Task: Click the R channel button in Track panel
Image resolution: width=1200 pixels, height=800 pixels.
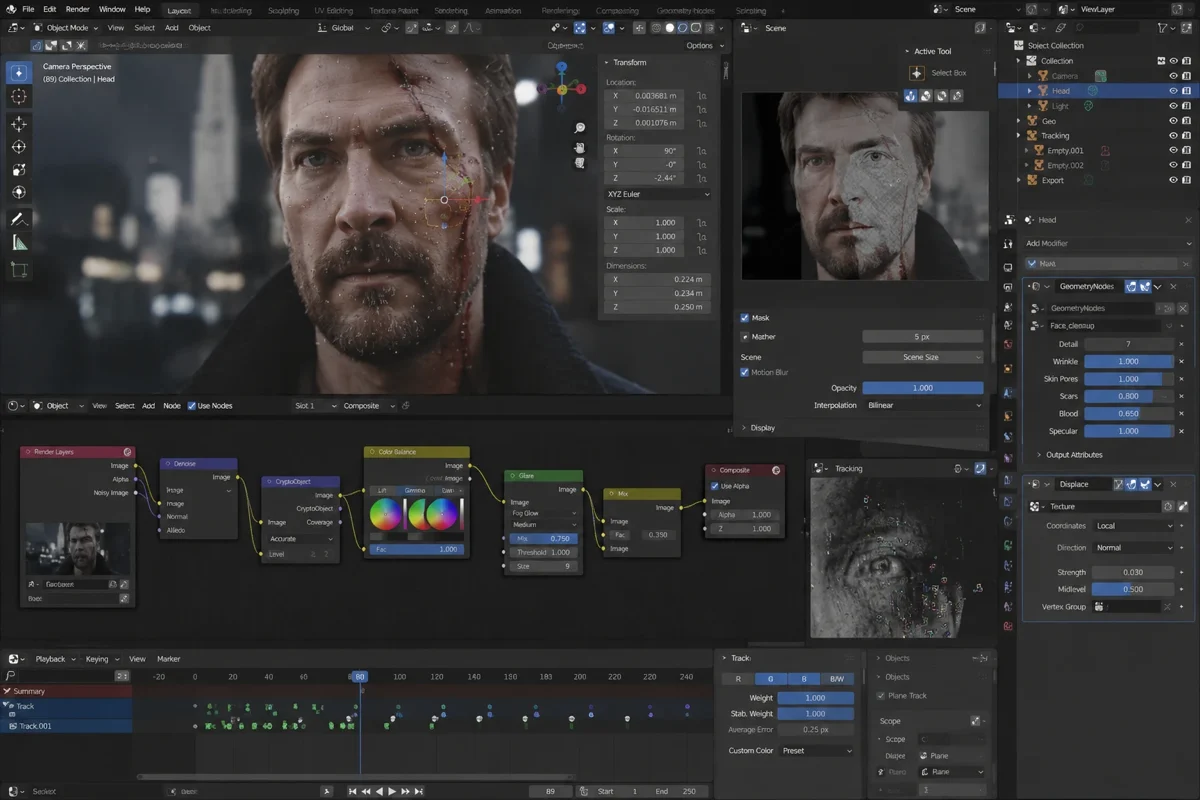Action: 738,679
